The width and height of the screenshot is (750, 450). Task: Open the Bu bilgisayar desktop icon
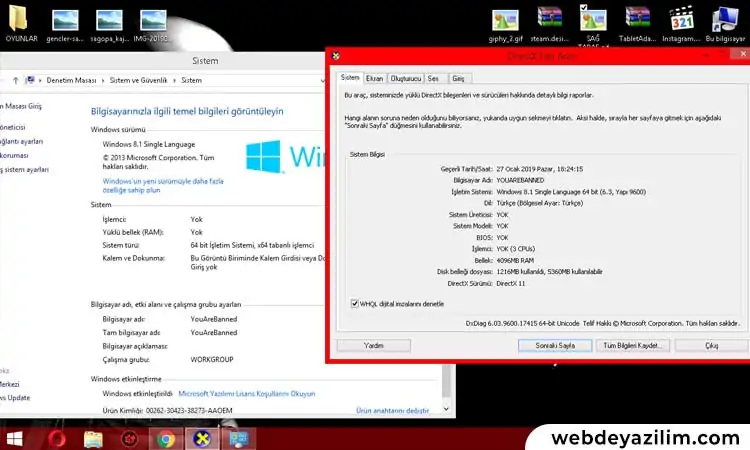point(725,24)
